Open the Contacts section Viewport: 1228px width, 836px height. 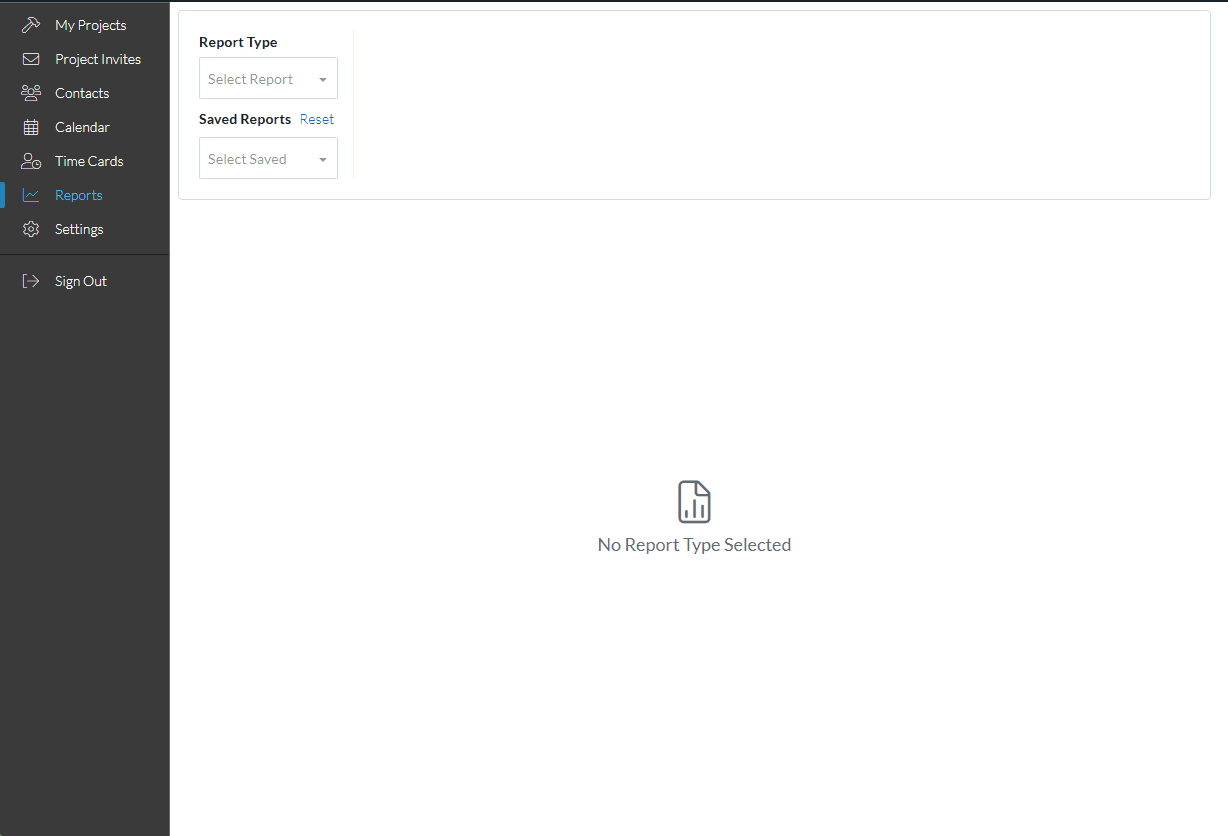84,93
